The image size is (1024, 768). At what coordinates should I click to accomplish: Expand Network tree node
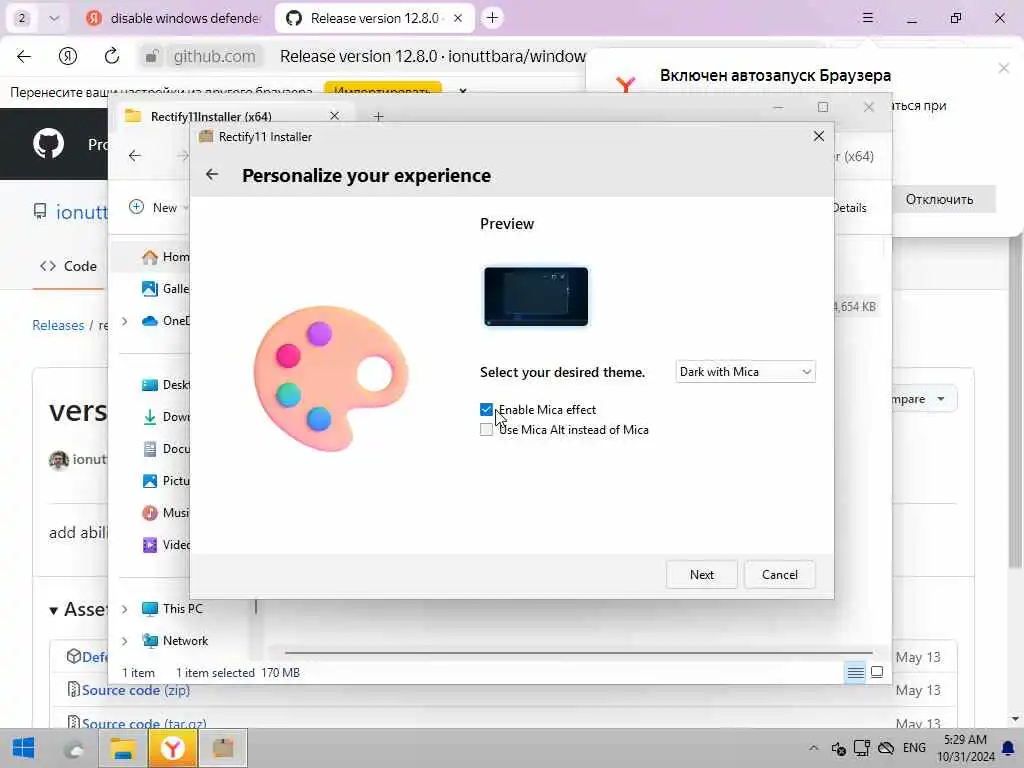(124, 641)
